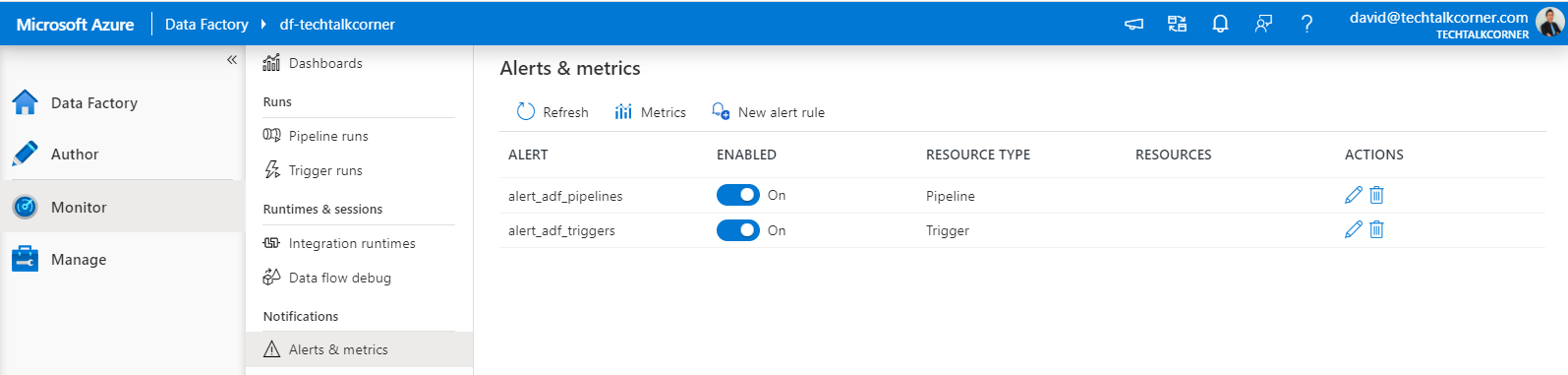This screenshot has width=1568, height=375.
Task: Delete alert_adf_pipelines with trash icon
Action: point(1376,195)
